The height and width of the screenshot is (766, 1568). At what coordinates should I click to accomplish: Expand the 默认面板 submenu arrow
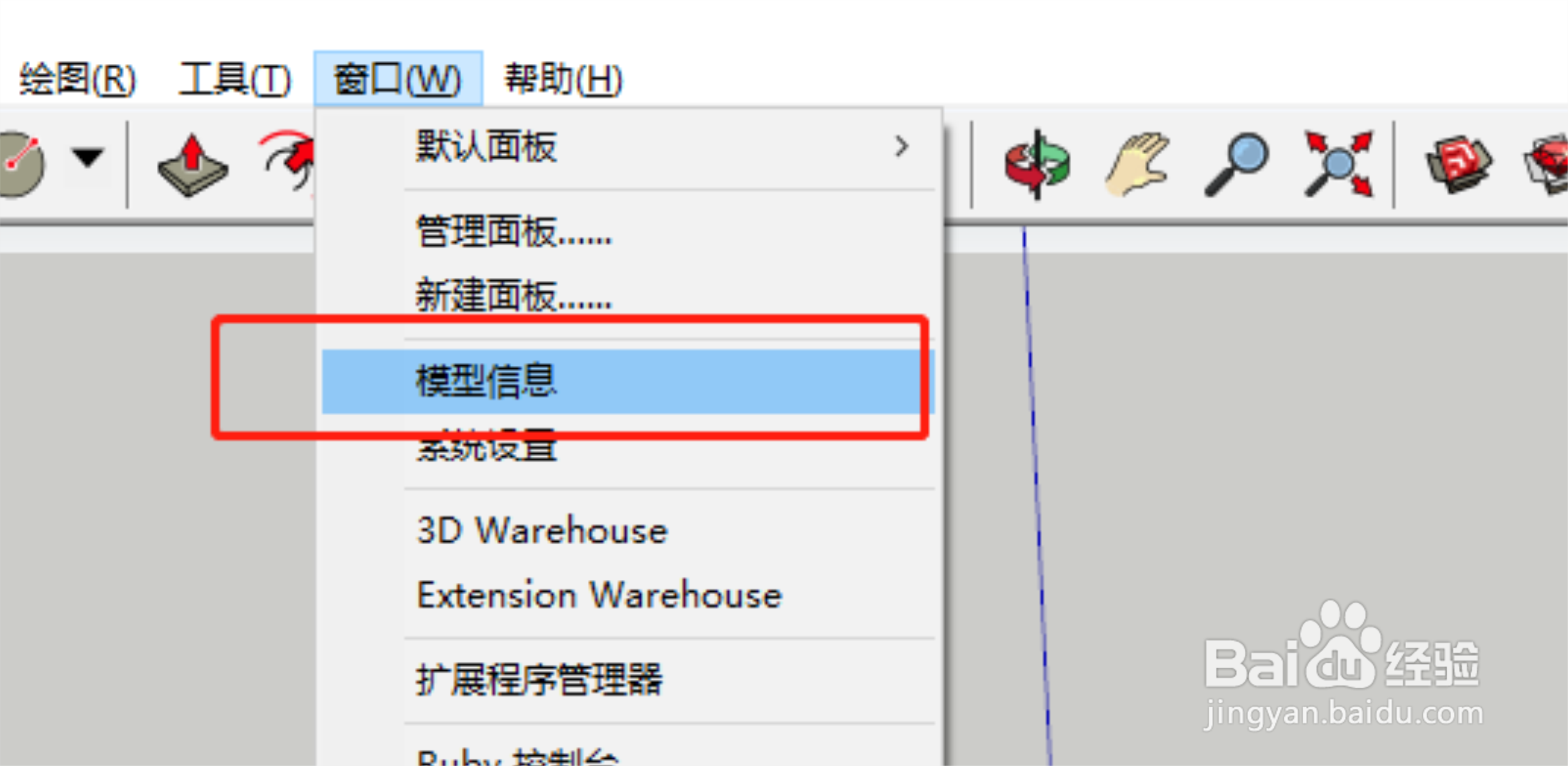tap(902, 146)
